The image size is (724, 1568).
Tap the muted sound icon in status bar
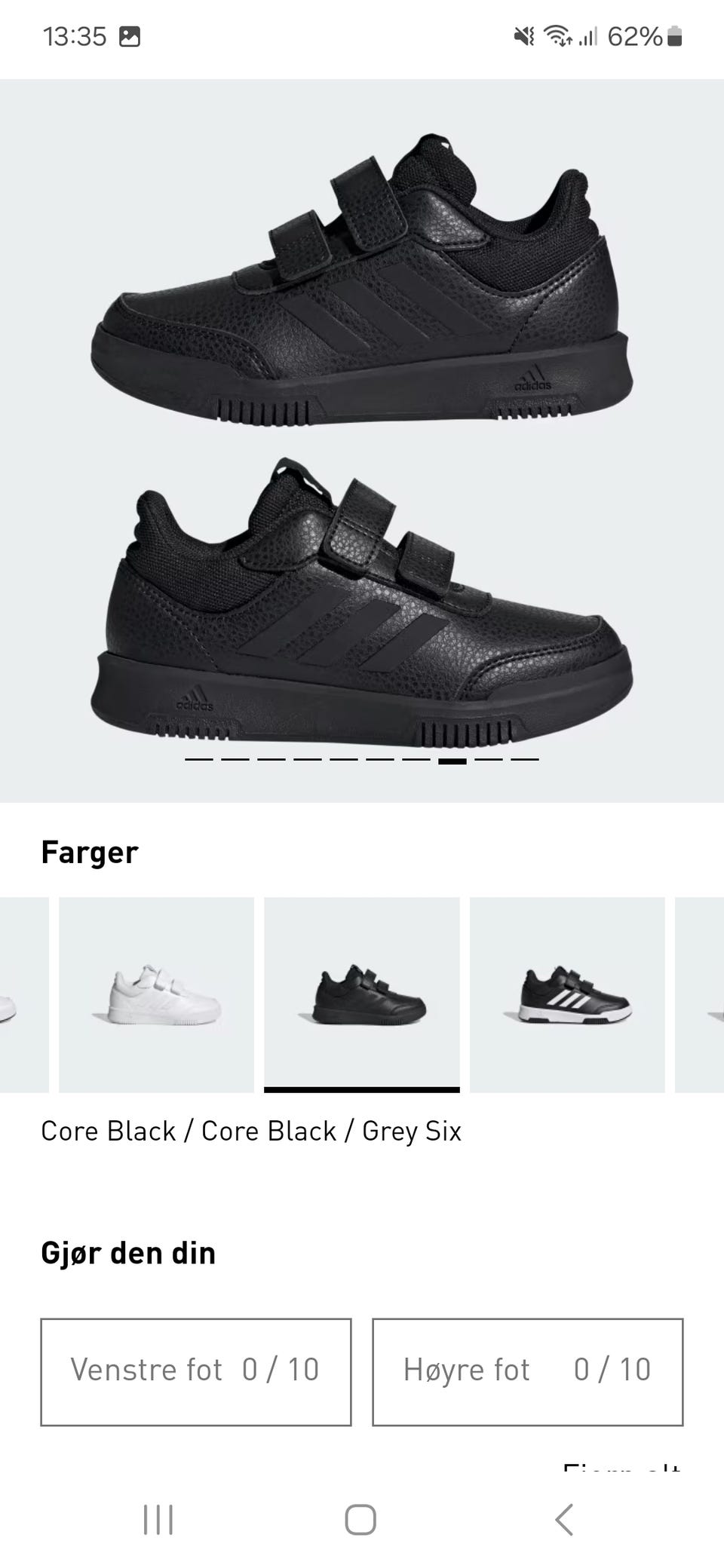pyautogui.click(x=524, y=35)
